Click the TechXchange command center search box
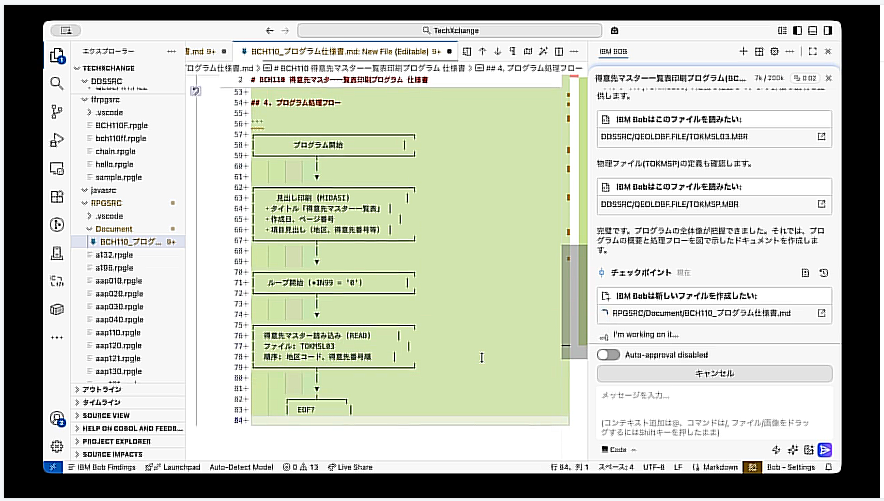884x501 pixels. tap(450, 30)
